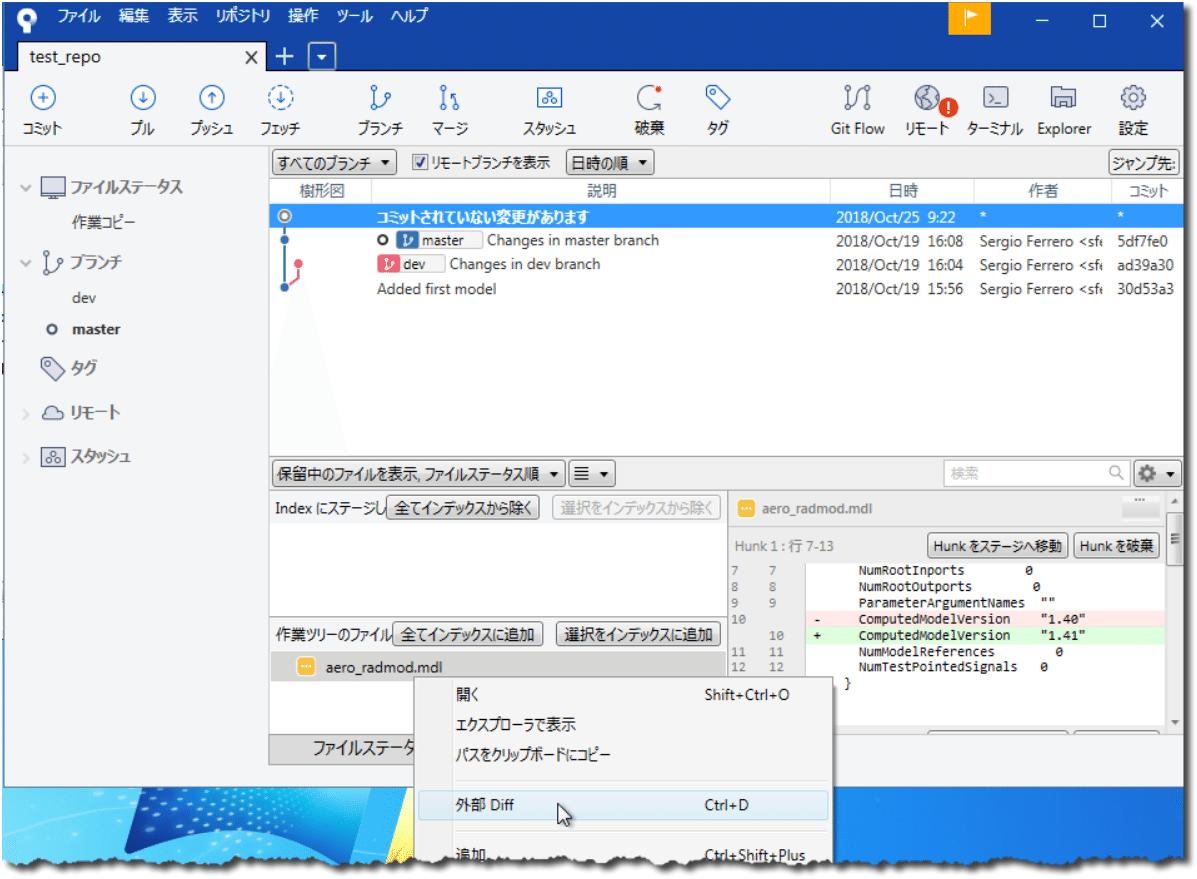Screen dimensions: 1197x879
Task: Open the list view mode dropdown
Action: [x=592, y=473]
